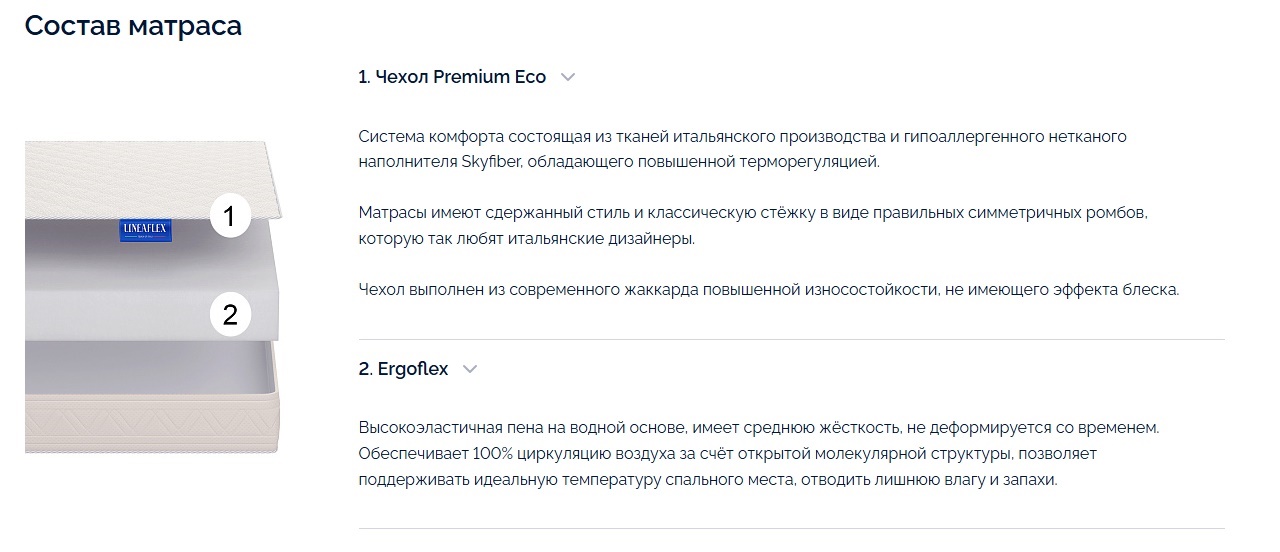Click the paragraph starting 'Чехол выполнен из'
This screenshot has height=552, width=1280.
tap(769, 290)
